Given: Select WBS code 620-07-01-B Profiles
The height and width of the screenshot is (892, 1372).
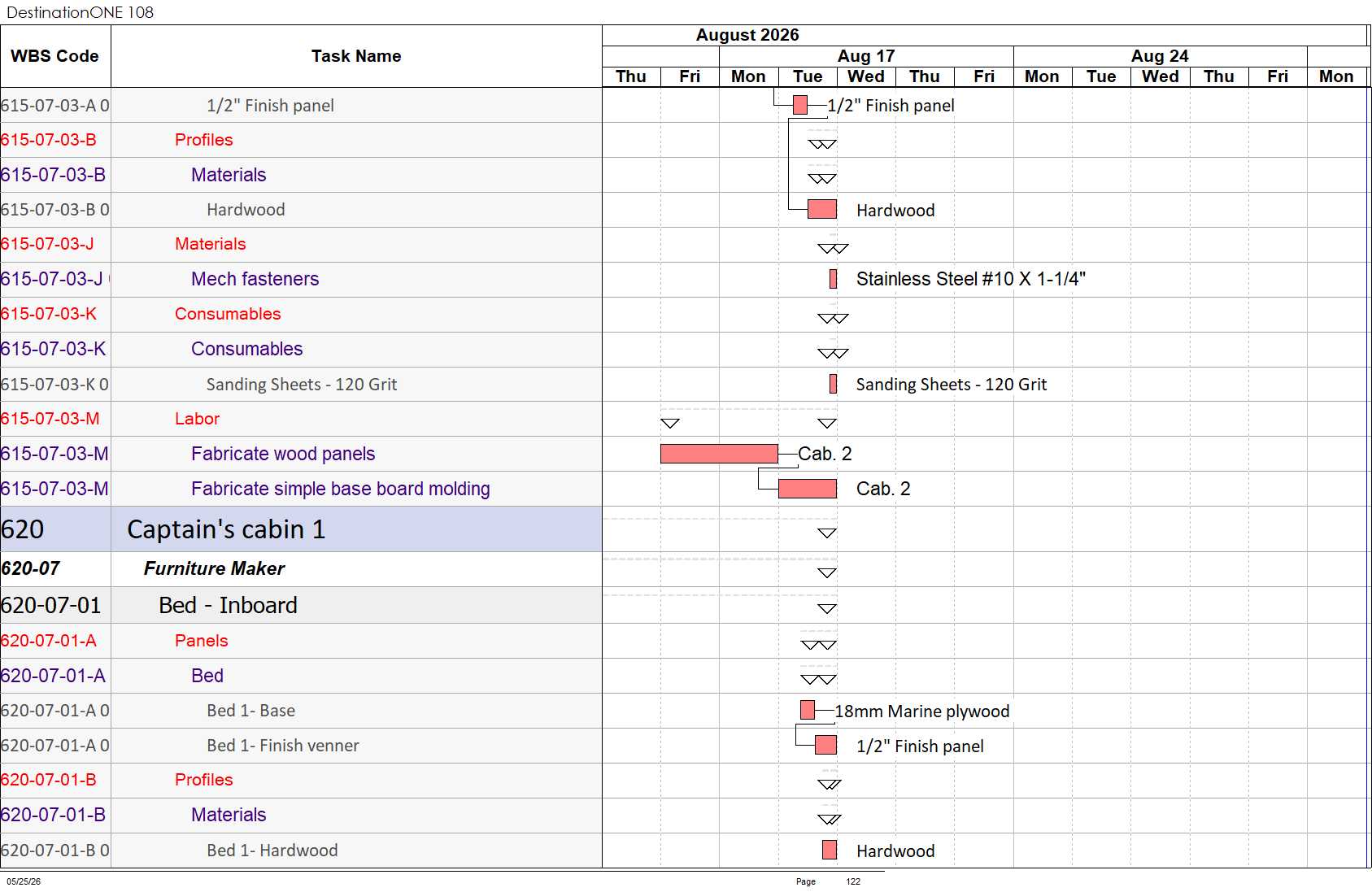Looking at the screenshot, I should pos(49,780).
